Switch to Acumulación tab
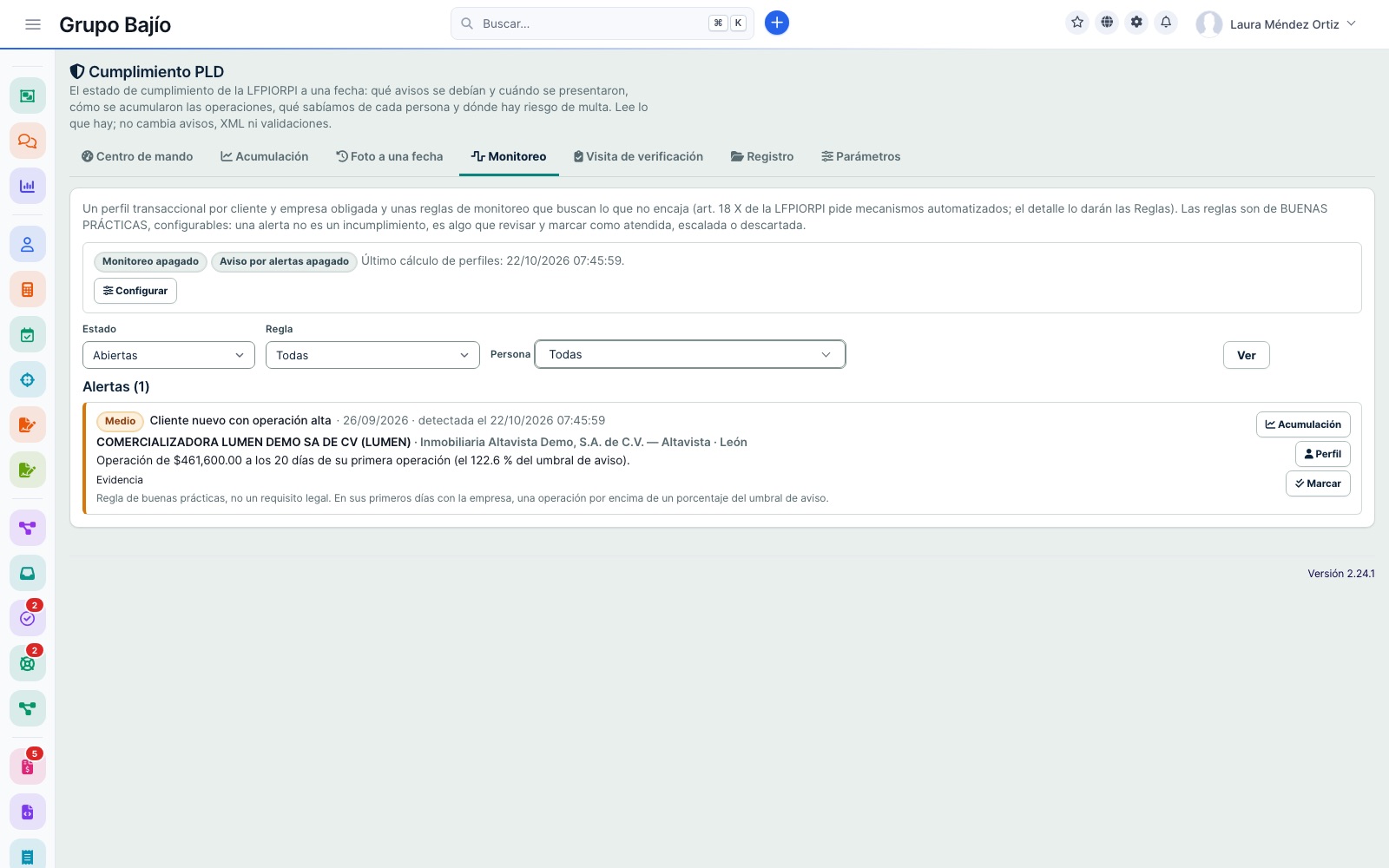The width and height of the screenshot is (1389, 868). (265, 156)
